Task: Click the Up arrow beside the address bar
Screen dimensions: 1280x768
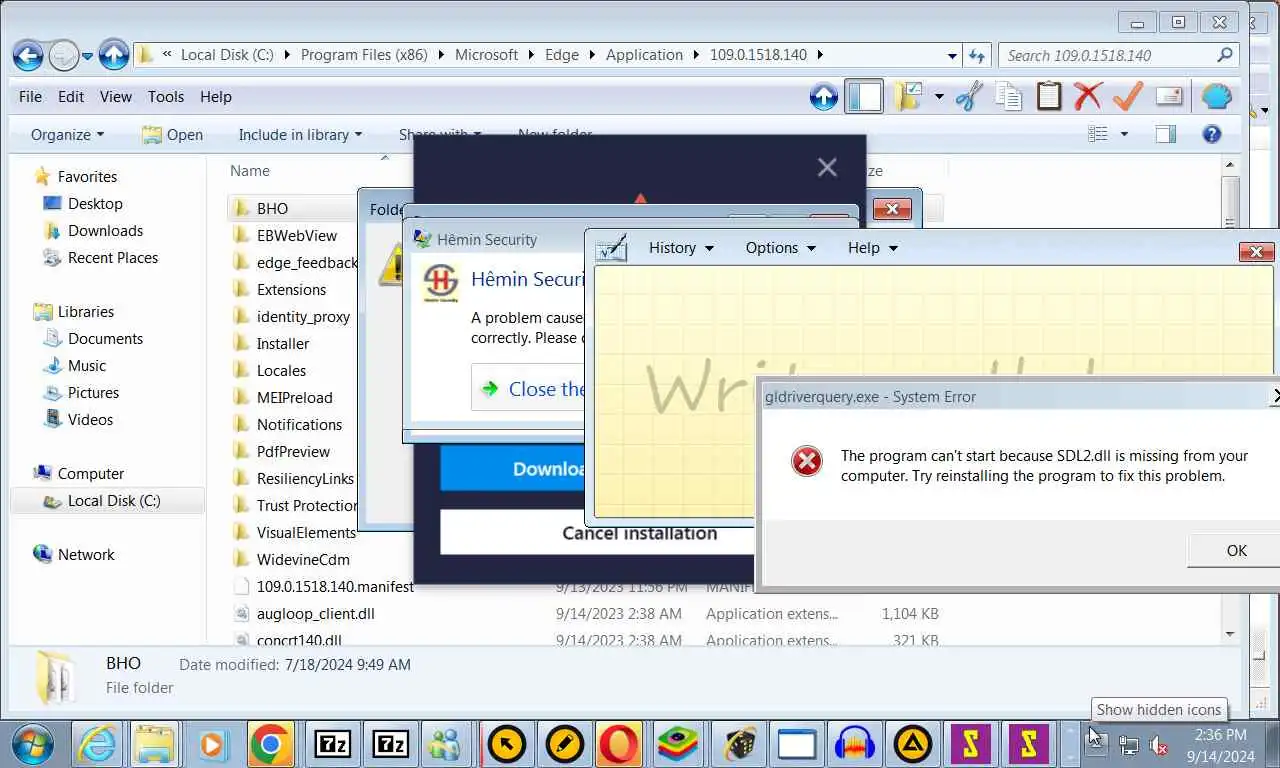Action: (x=114, y=55)
